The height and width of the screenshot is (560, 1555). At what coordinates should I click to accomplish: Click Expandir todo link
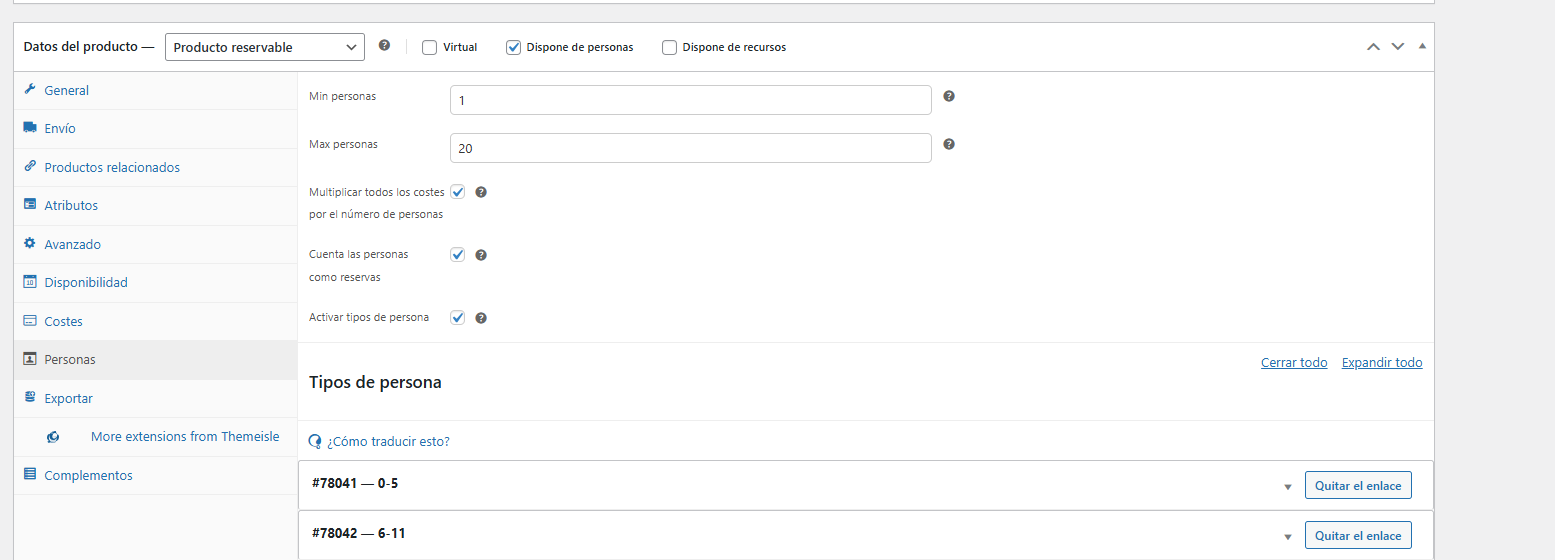[1382, 363]
